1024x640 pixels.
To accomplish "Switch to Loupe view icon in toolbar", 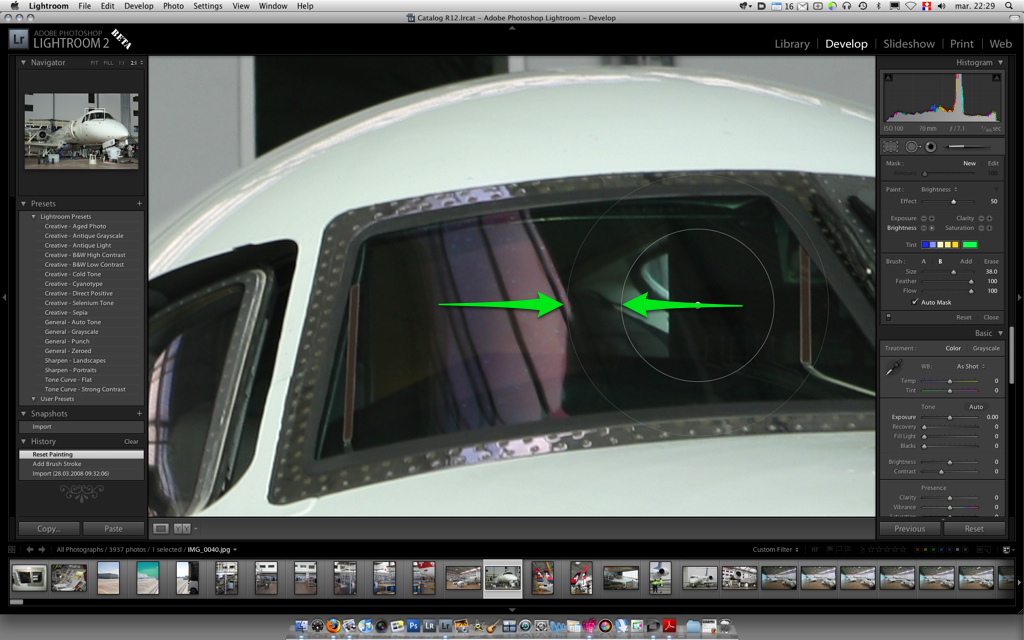I will point(161,528).
